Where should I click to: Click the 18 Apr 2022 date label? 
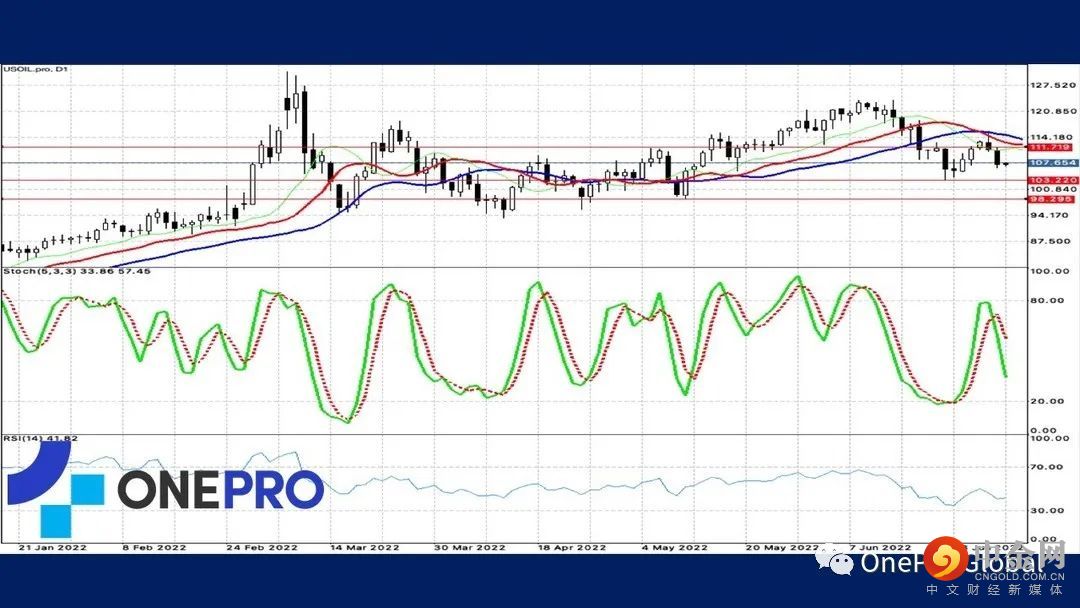(572, 547)
